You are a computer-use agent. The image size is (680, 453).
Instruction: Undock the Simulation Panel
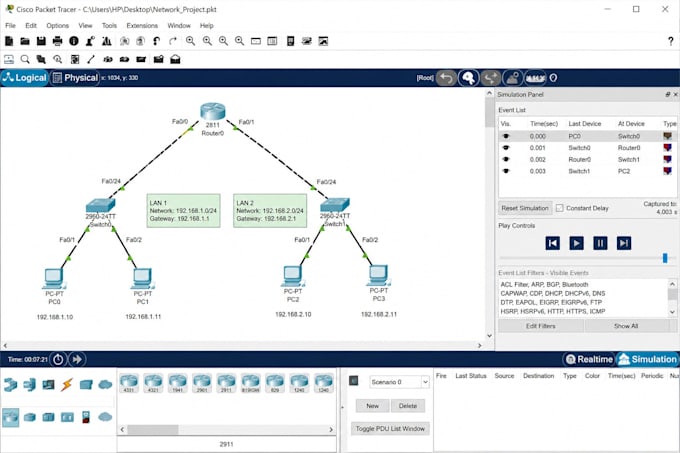[667, 95]
